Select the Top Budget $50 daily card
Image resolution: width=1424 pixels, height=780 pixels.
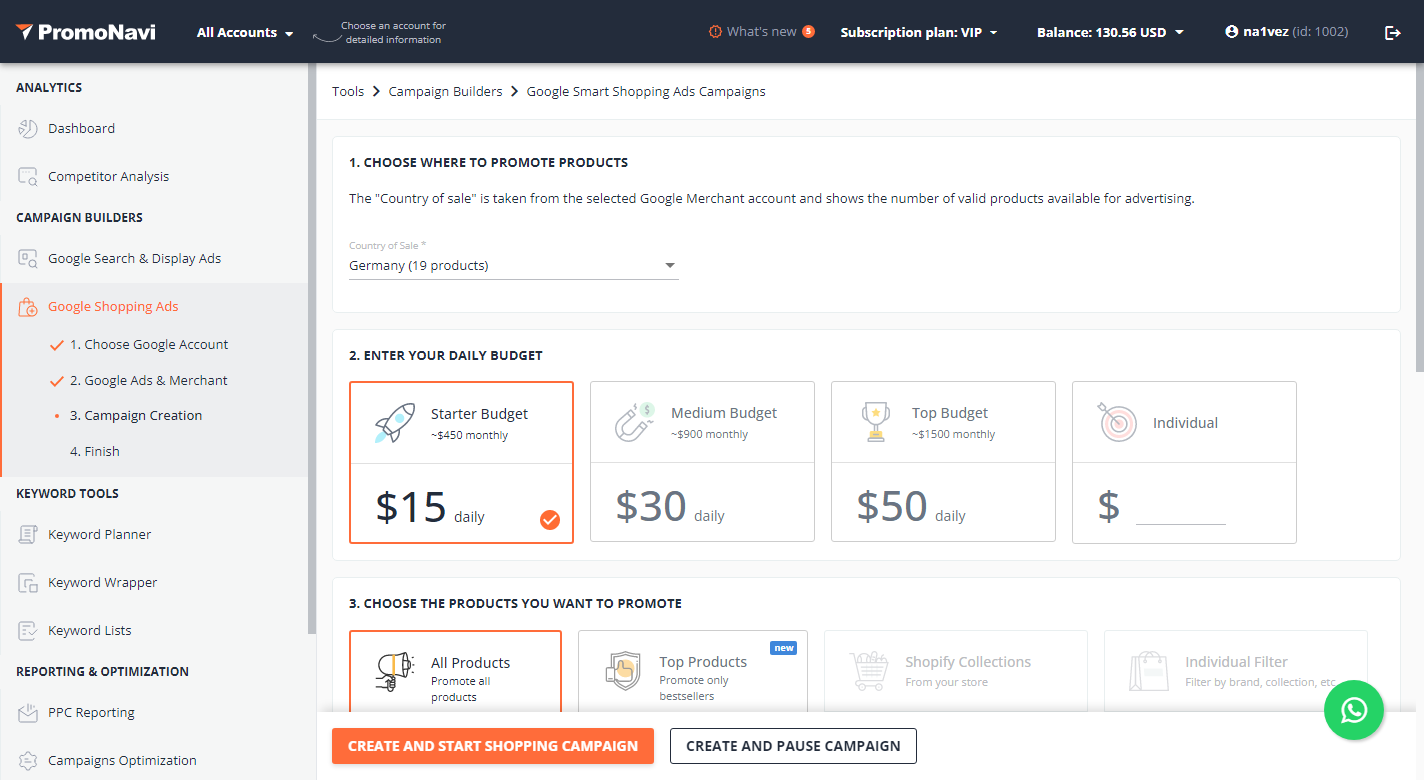[943, 461]
